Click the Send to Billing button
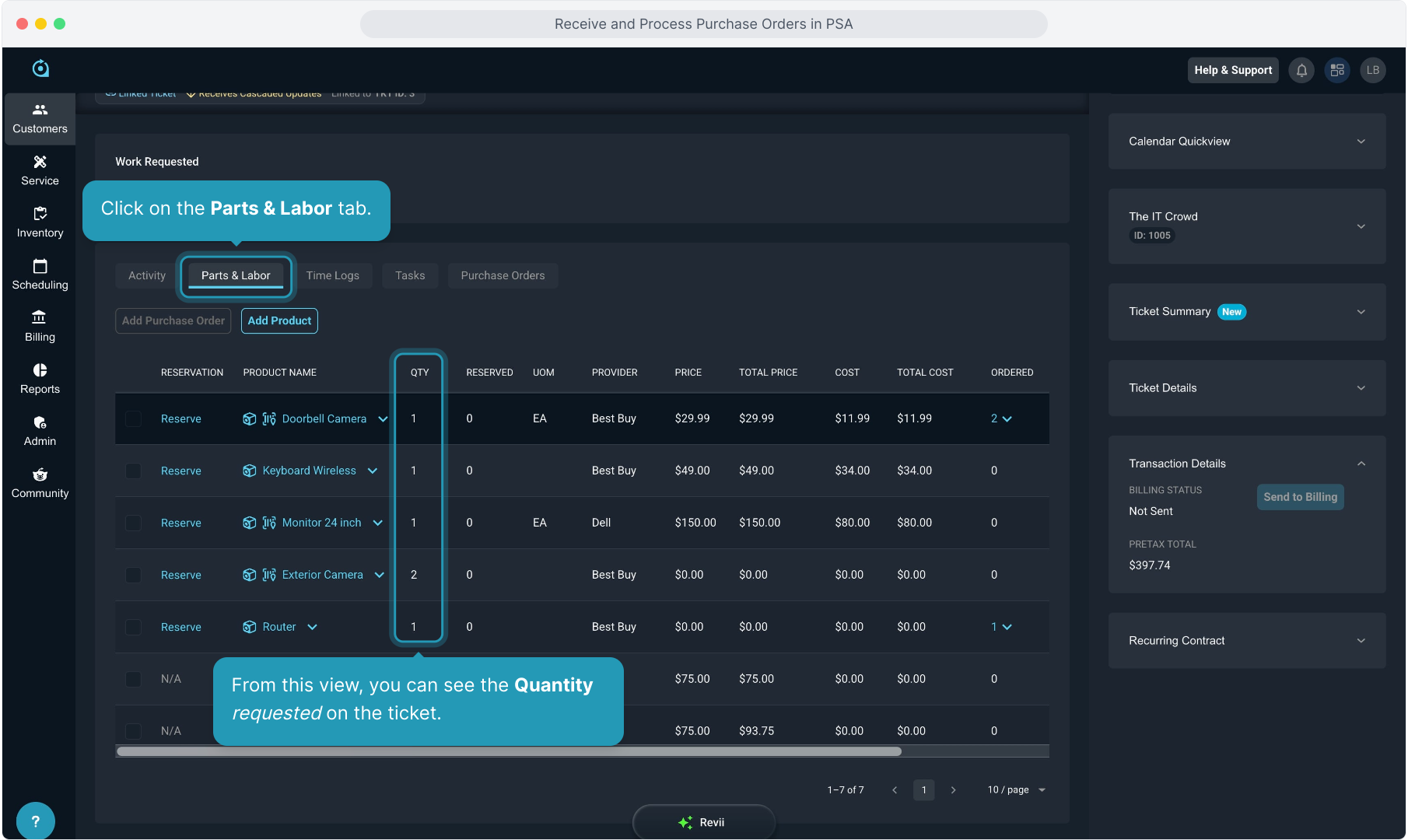 tap(1300, 497)
